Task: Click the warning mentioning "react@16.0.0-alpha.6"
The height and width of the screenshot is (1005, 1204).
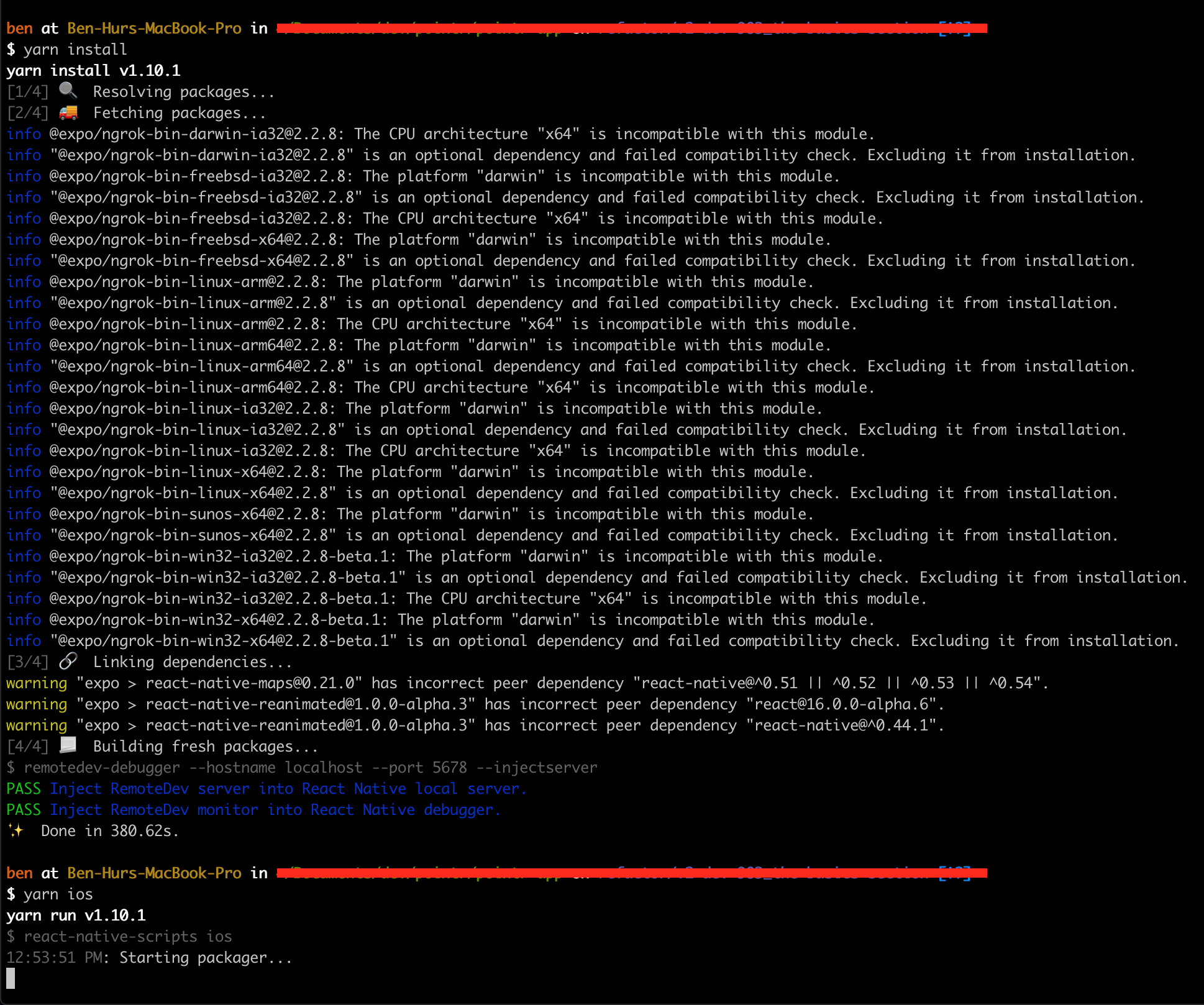Action: coord(475,704)
